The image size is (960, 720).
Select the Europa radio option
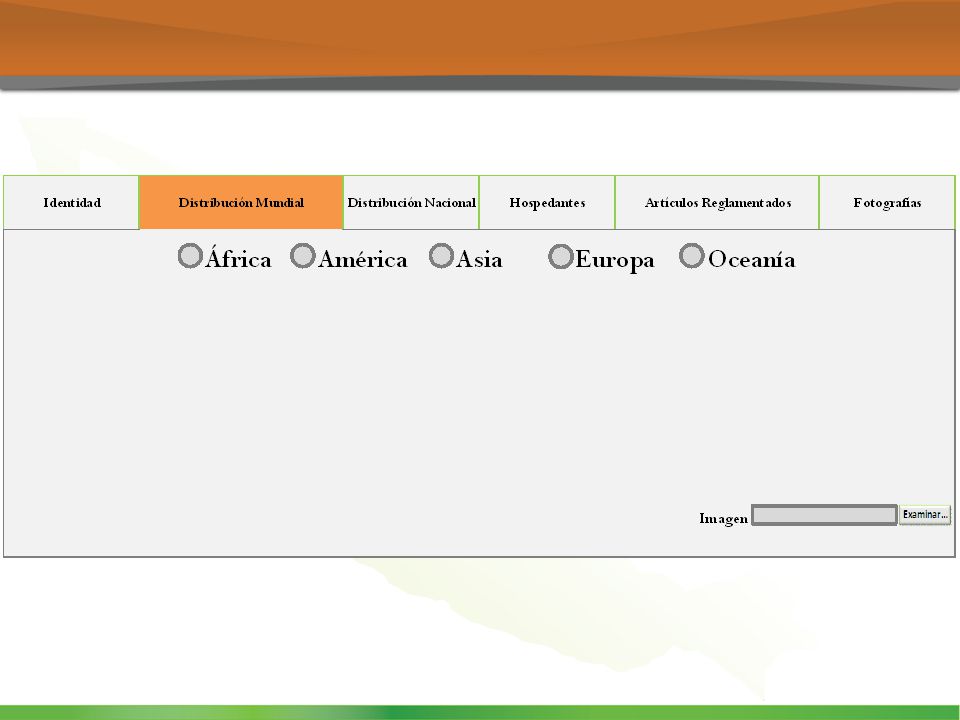pos(560,257)
